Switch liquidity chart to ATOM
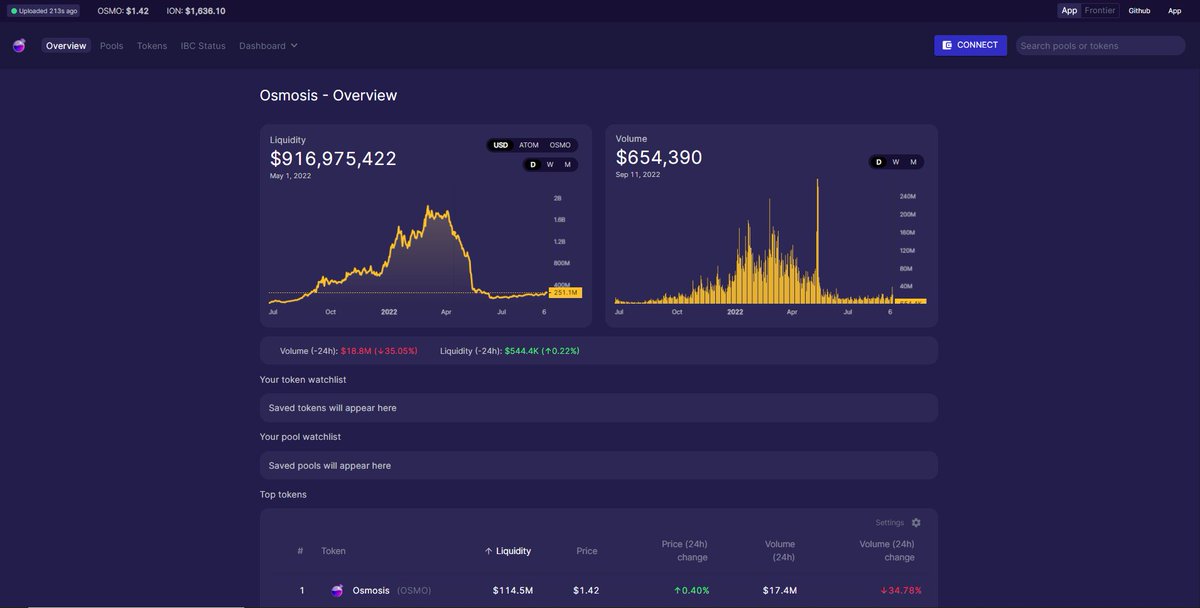 [x=529, y=145]
